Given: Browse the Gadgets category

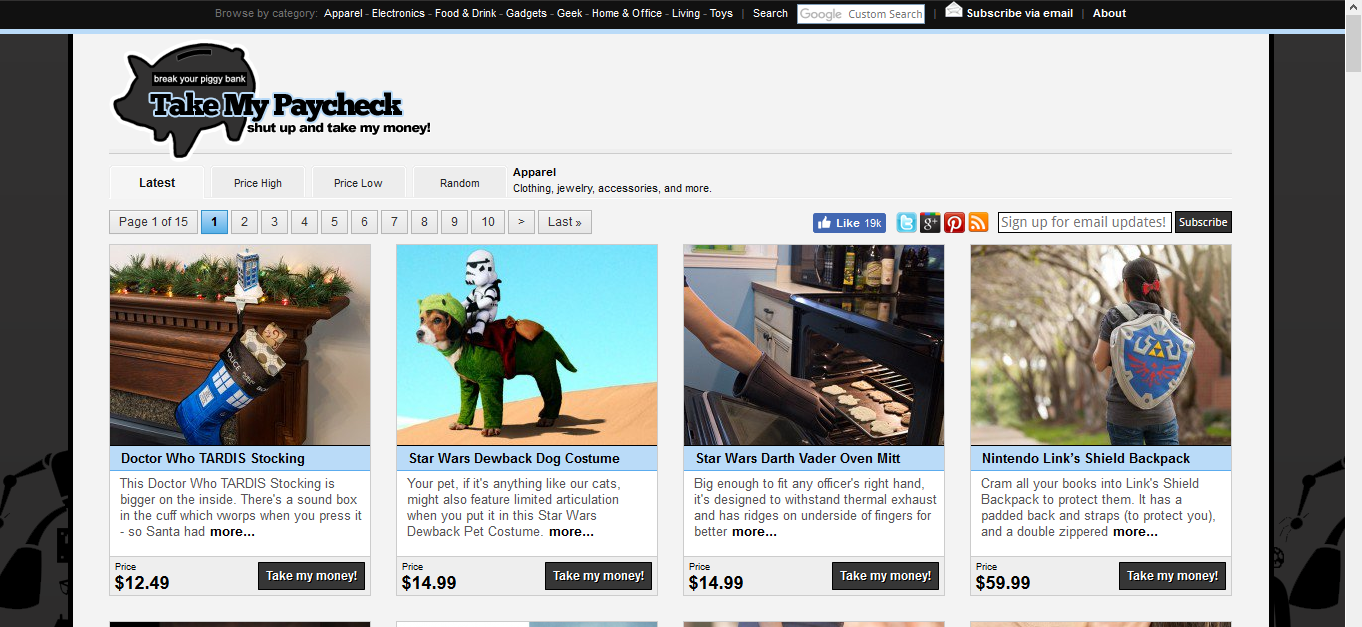Looking at the screenshot, I should pyautogui.click(x=526, y=14).
